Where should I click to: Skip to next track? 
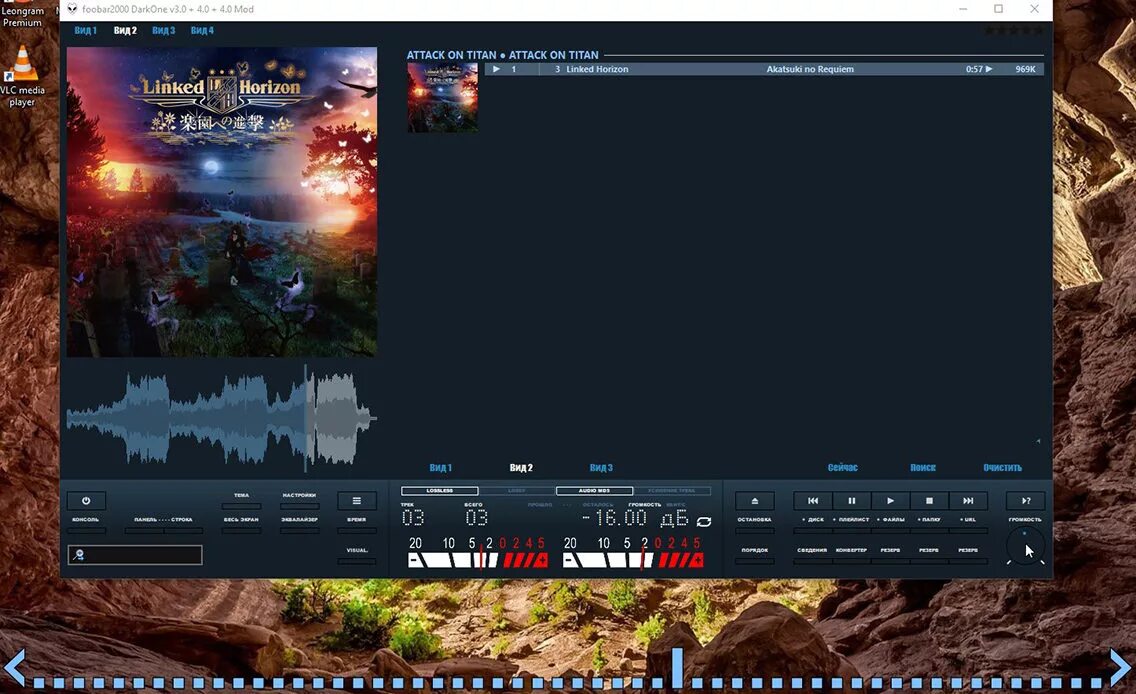(x=968, y=501)
